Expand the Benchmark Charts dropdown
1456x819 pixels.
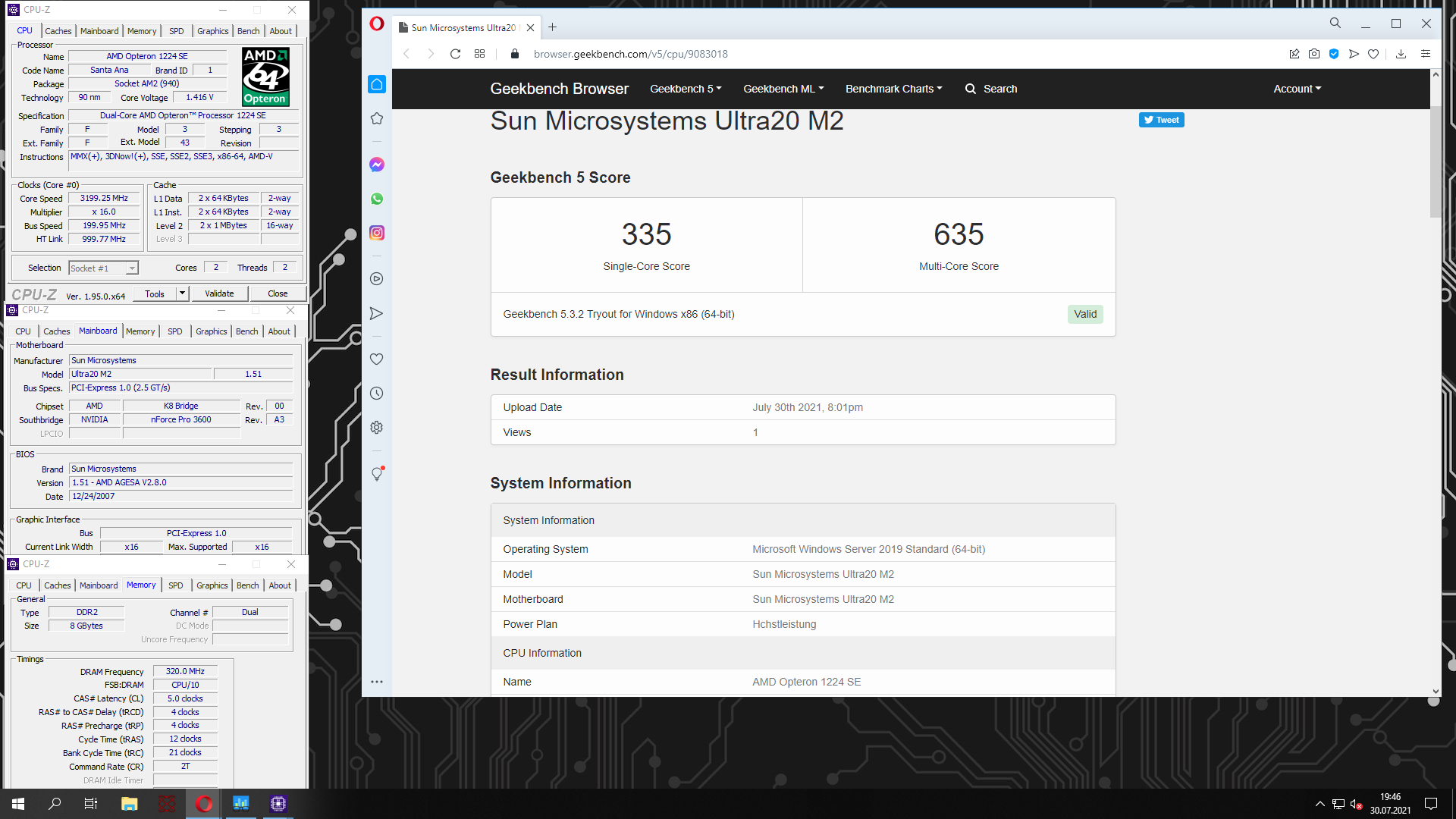click(894, 89)
